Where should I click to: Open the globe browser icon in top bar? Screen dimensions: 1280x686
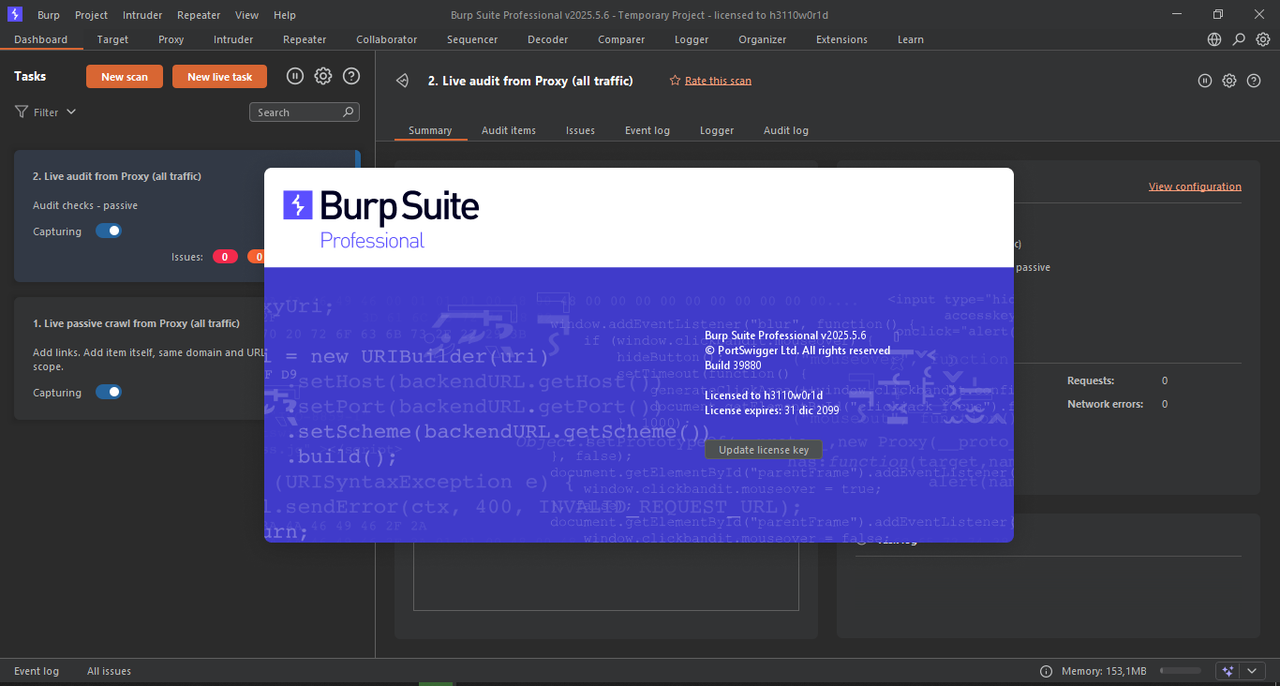click(1214, 40)
